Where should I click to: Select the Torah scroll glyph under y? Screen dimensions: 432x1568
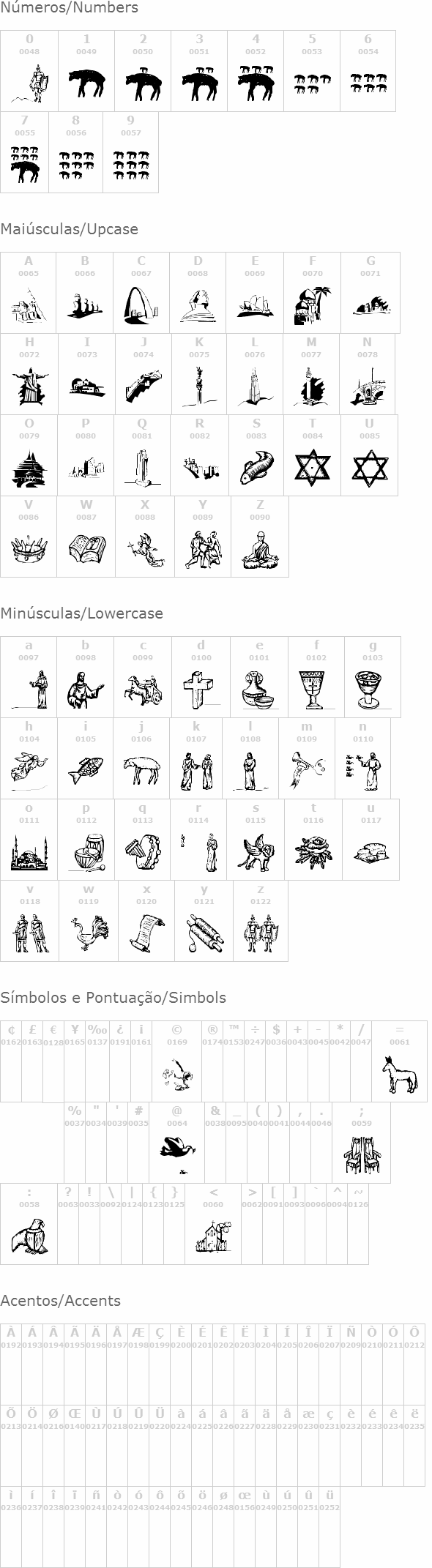point(204,933)
